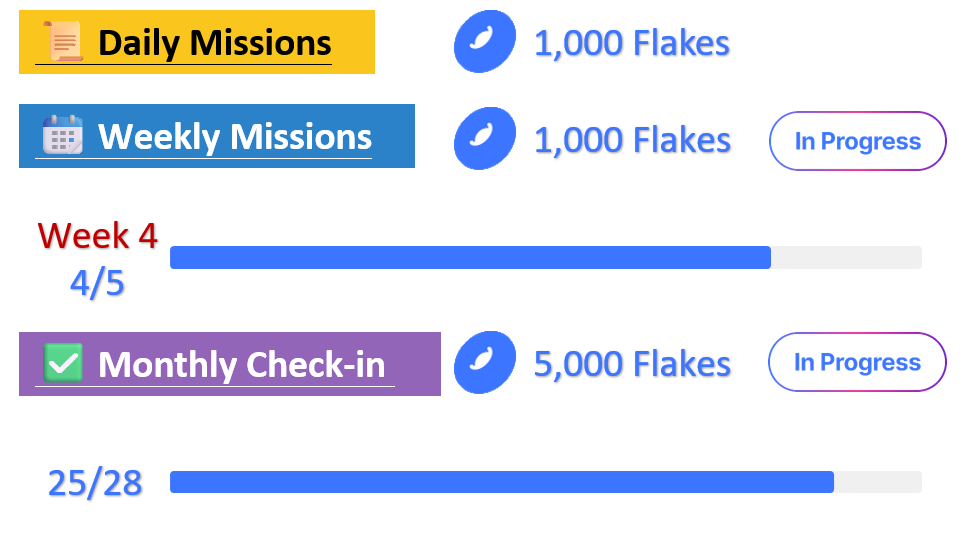
Task: Click the 1,000 Flakes reward for Weekly Missions
Action: point(632,140)
